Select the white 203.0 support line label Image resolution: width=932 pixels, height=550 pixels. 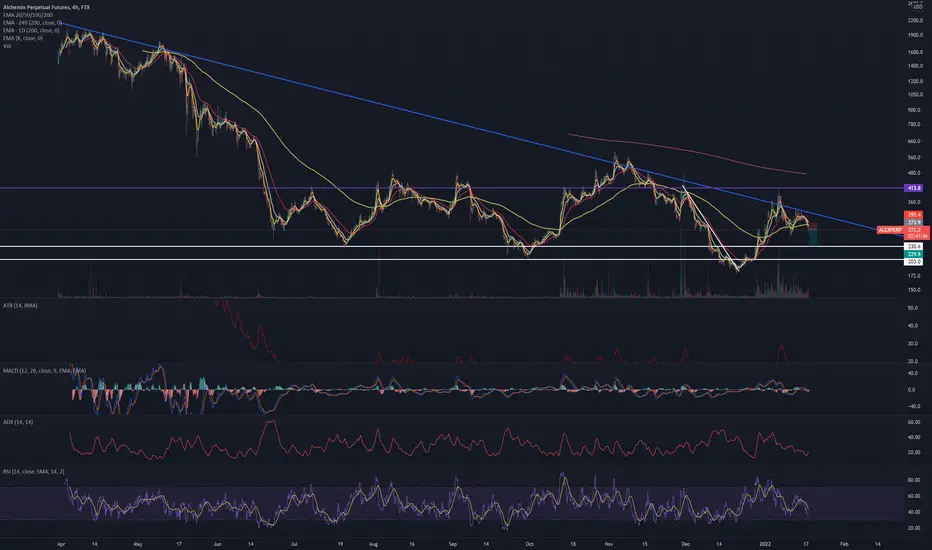click(914, 262)
